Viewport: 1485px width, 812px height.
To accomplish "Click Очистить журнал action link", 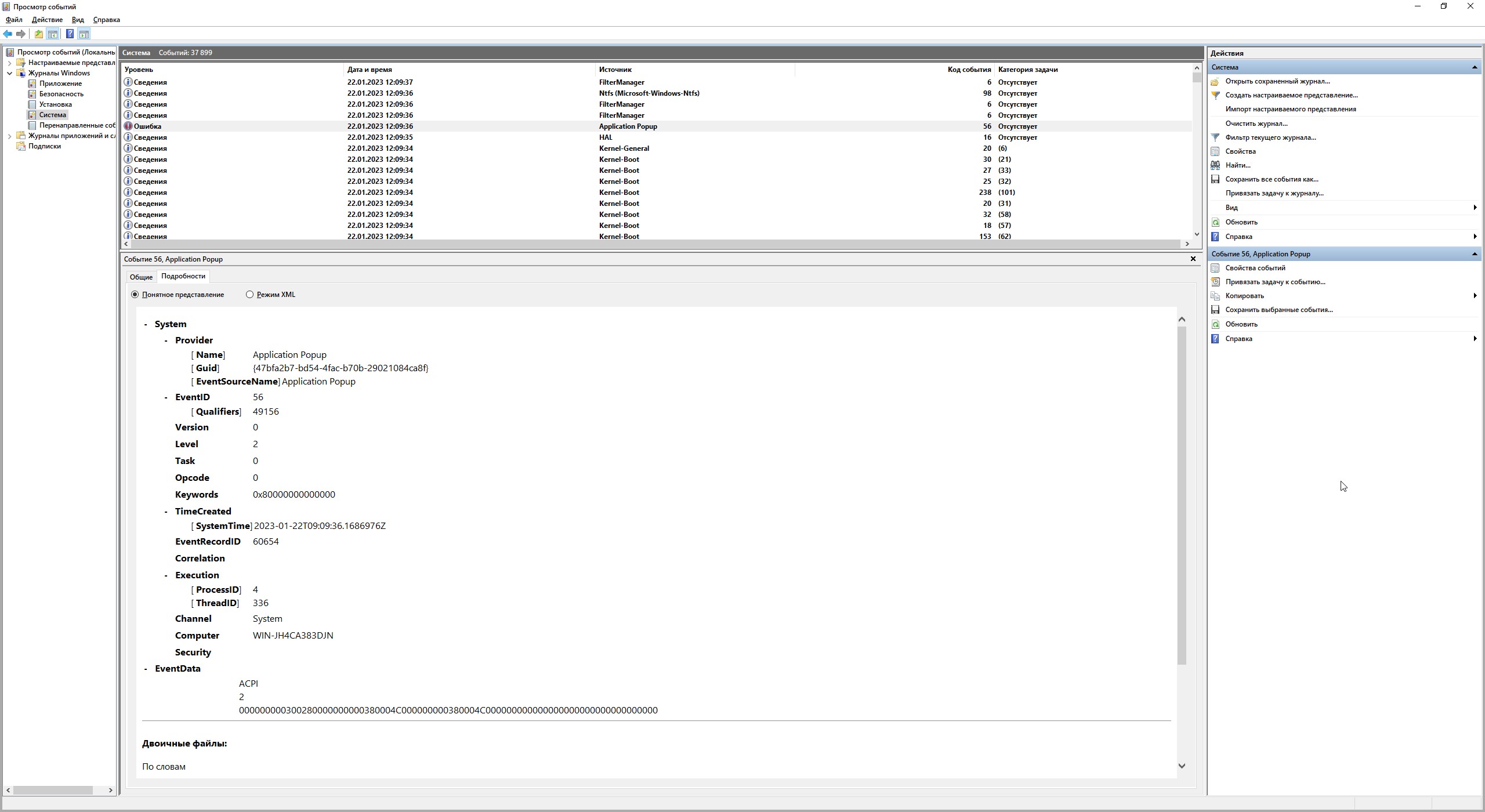I will [1256, 124].
